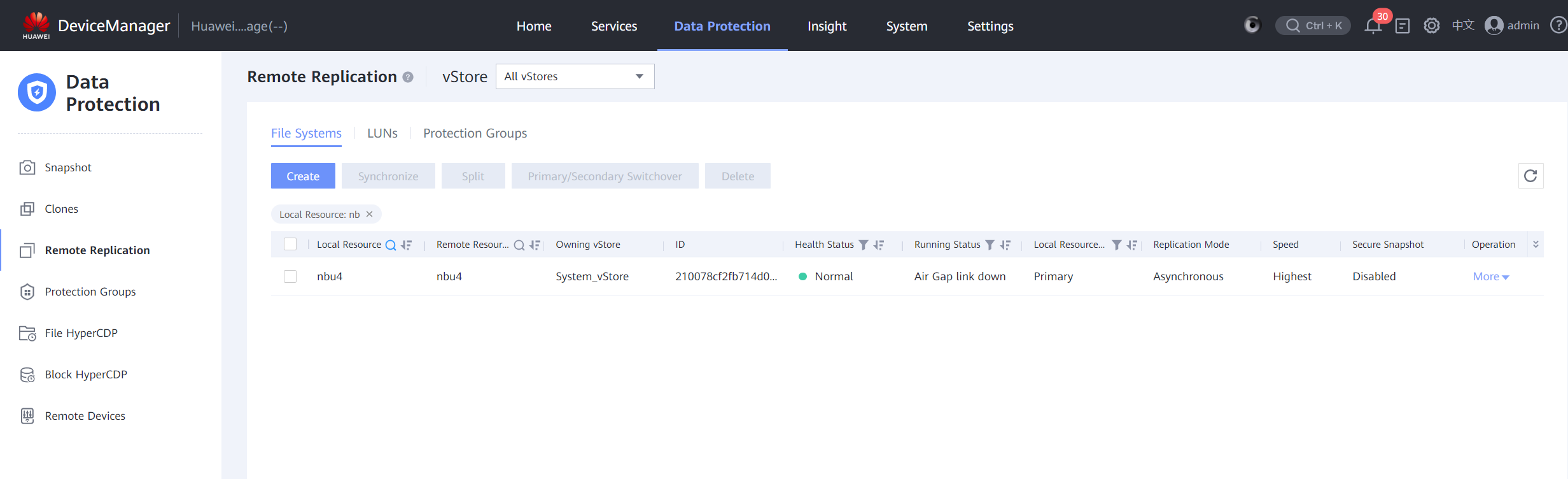Click the notification bell icon

(1373, 26)
